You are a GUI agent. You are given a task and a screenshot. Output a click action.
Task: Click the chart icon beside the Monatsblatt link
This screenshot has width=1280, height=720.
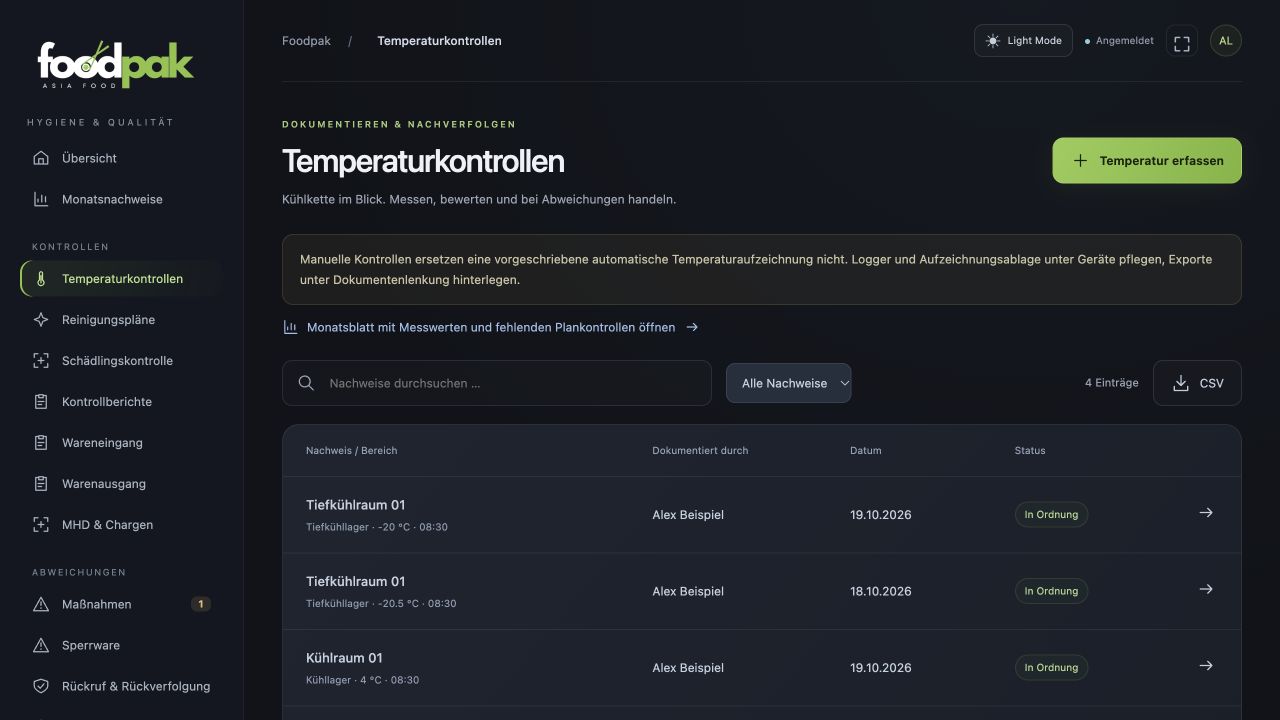point(290,327)
